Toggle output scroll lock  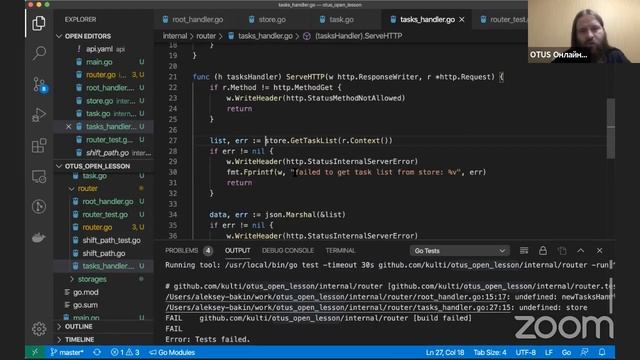tap(543, 251)
